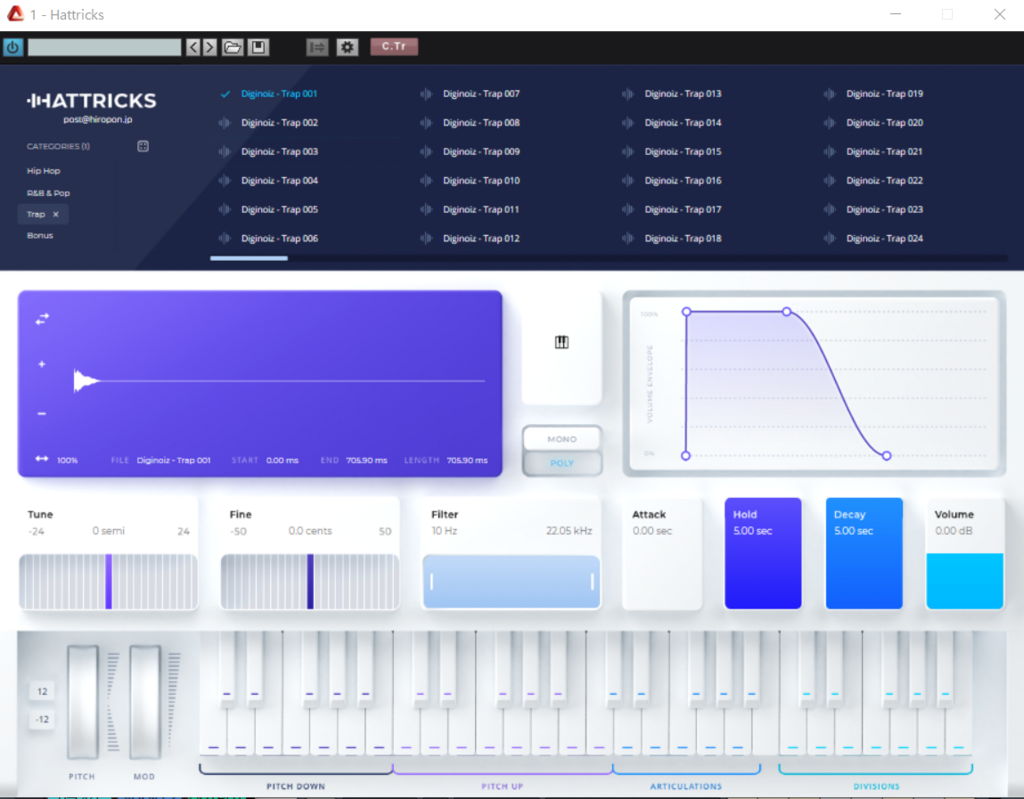The width and height of the screenshot is (1024, 799).
Task: Select sample Diginoiz - Trap 023
Action: point(885,210)
